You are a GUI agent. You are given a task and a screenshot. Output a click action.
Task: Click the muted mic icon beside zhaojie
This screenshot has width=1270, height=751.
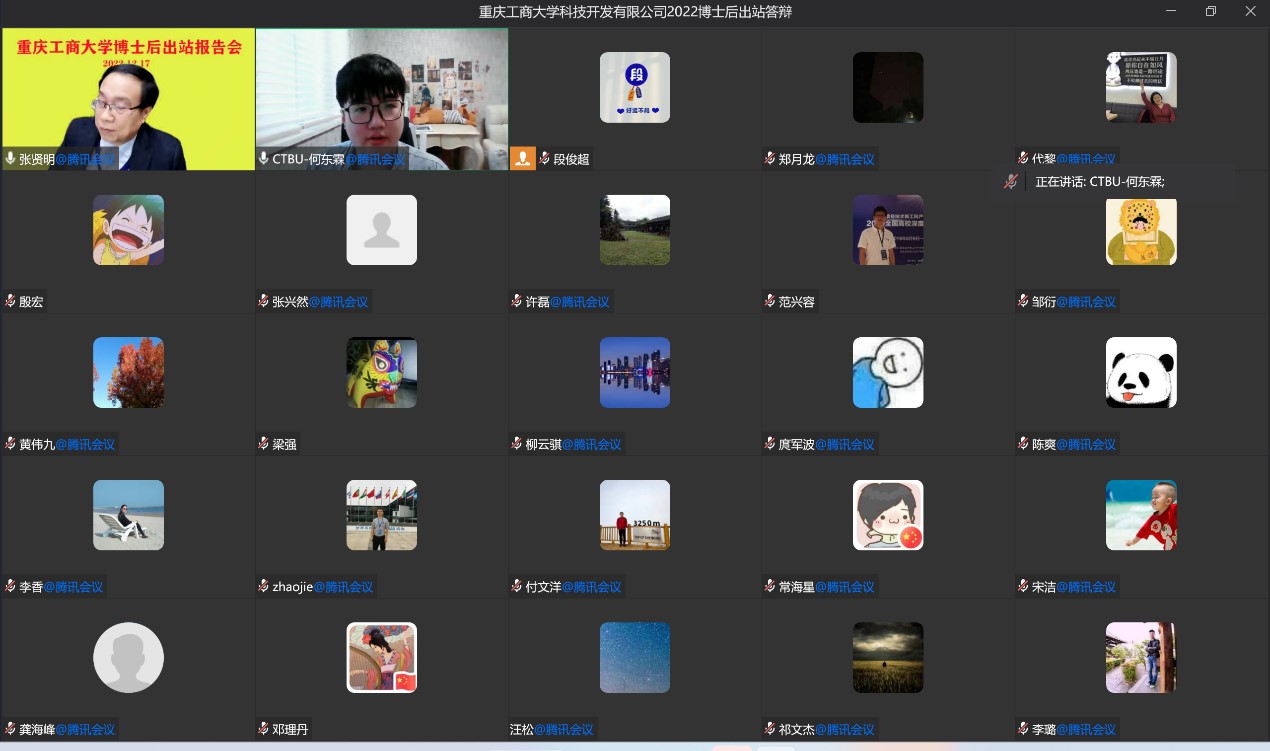(264, 587)
